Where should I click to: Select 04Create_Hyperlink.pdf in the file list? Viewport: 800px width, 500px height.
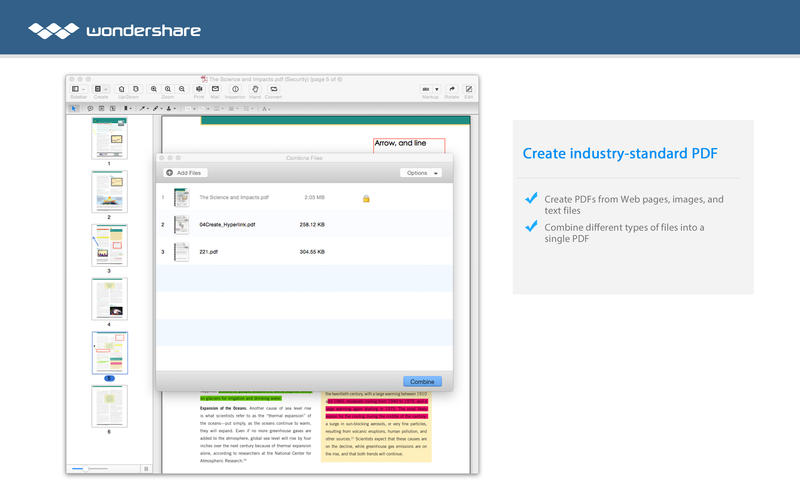click(227, 225)
